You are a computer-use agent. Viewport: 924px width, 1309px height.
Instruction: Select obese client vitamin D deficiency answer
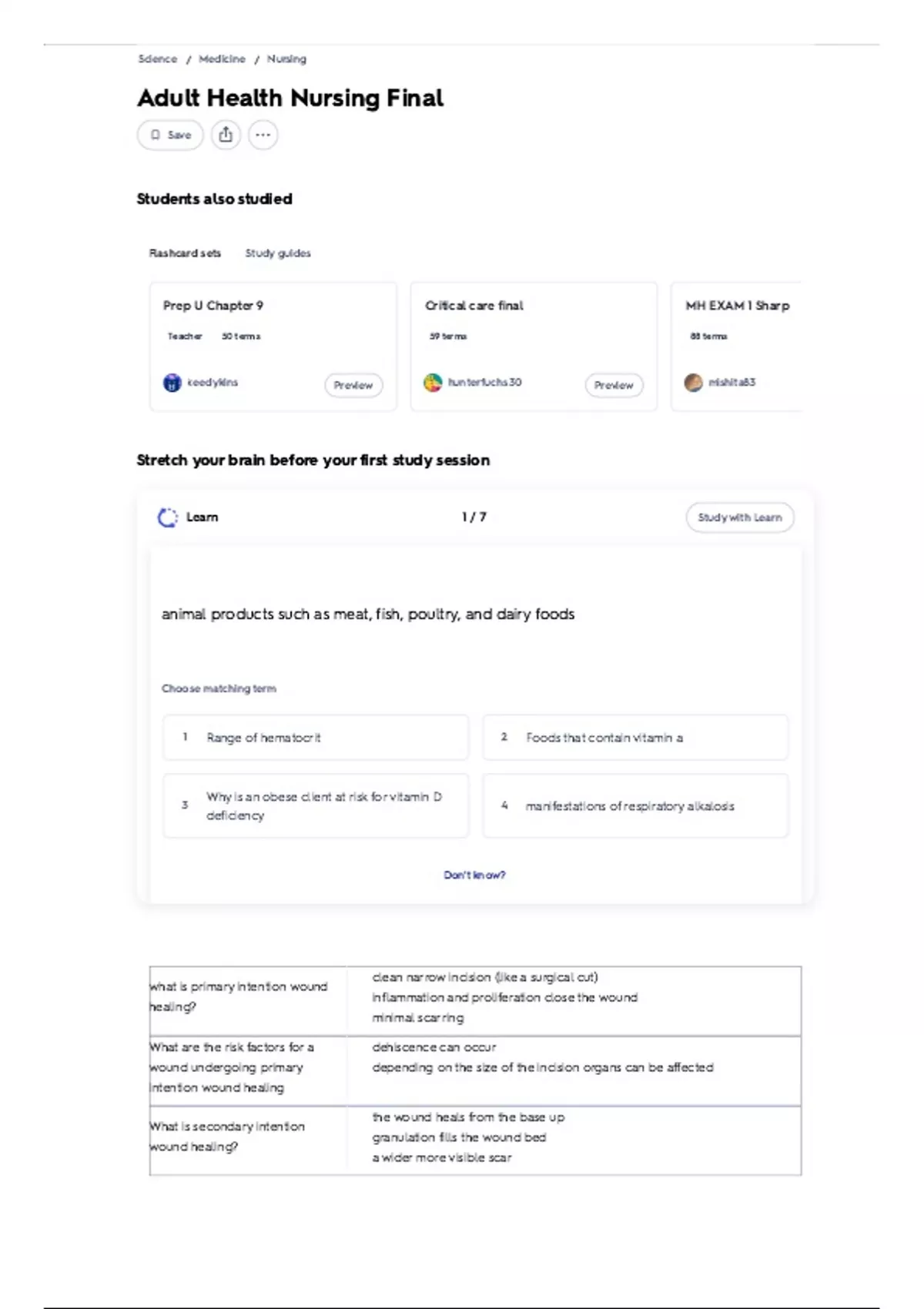(316, 805)
